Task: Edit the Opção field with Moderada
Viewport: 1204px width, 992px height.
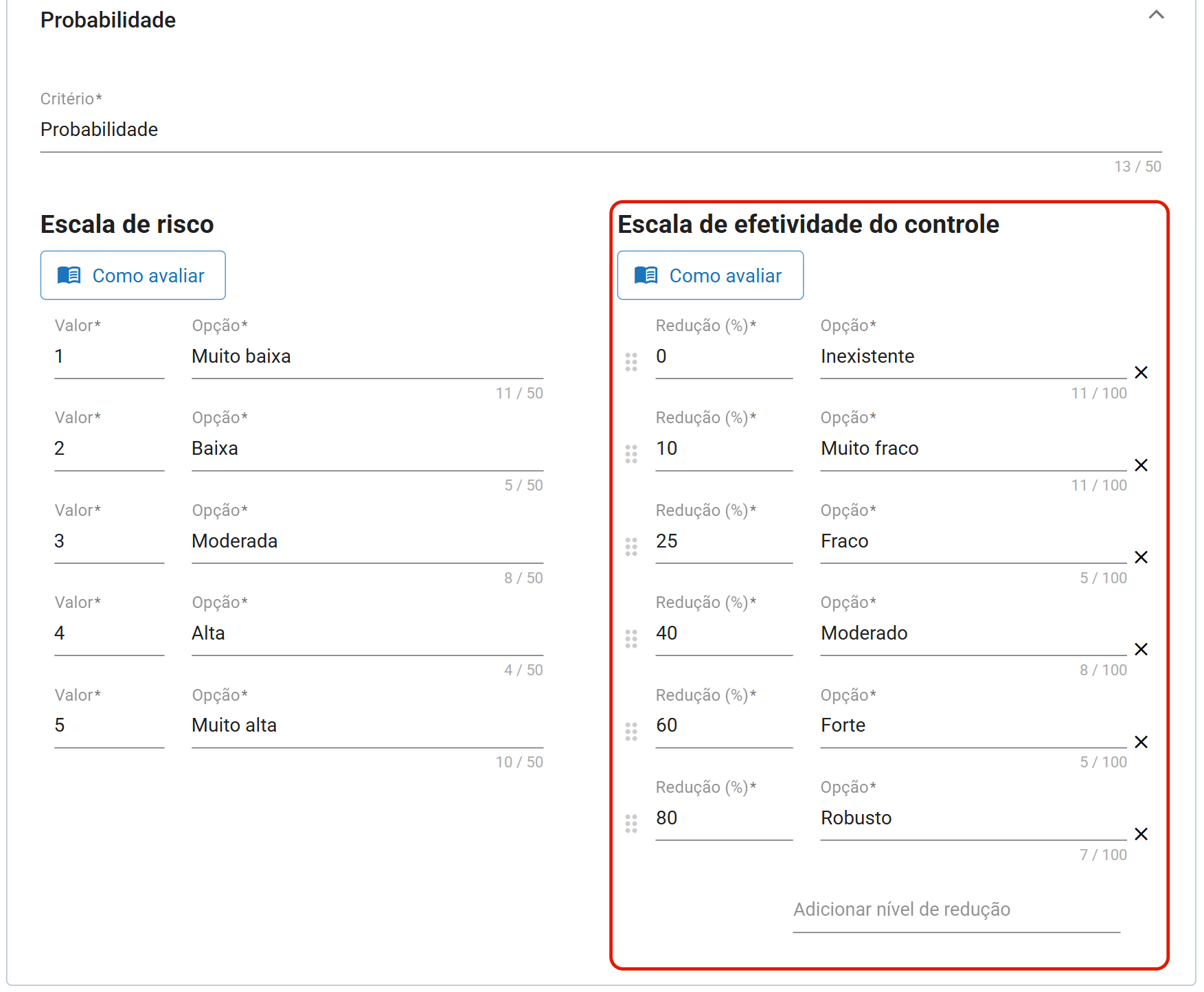Action: point(367,541)
